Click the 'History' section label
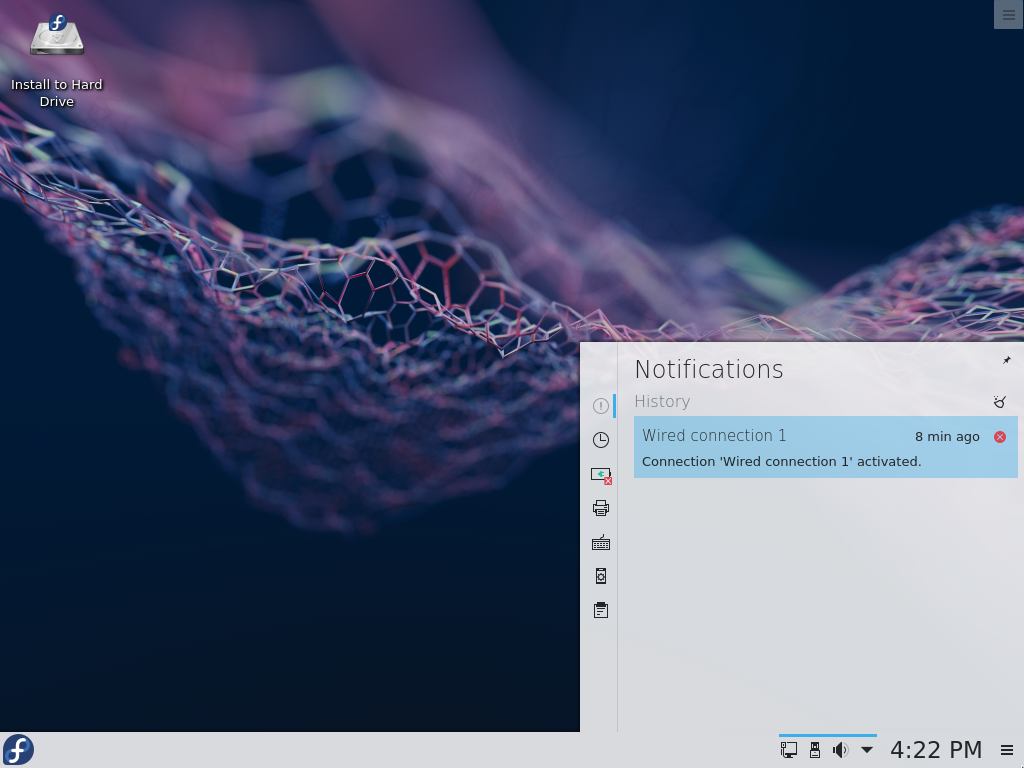Image resolution: width=1024 pixels, height=768 pixels. (662, 402)
